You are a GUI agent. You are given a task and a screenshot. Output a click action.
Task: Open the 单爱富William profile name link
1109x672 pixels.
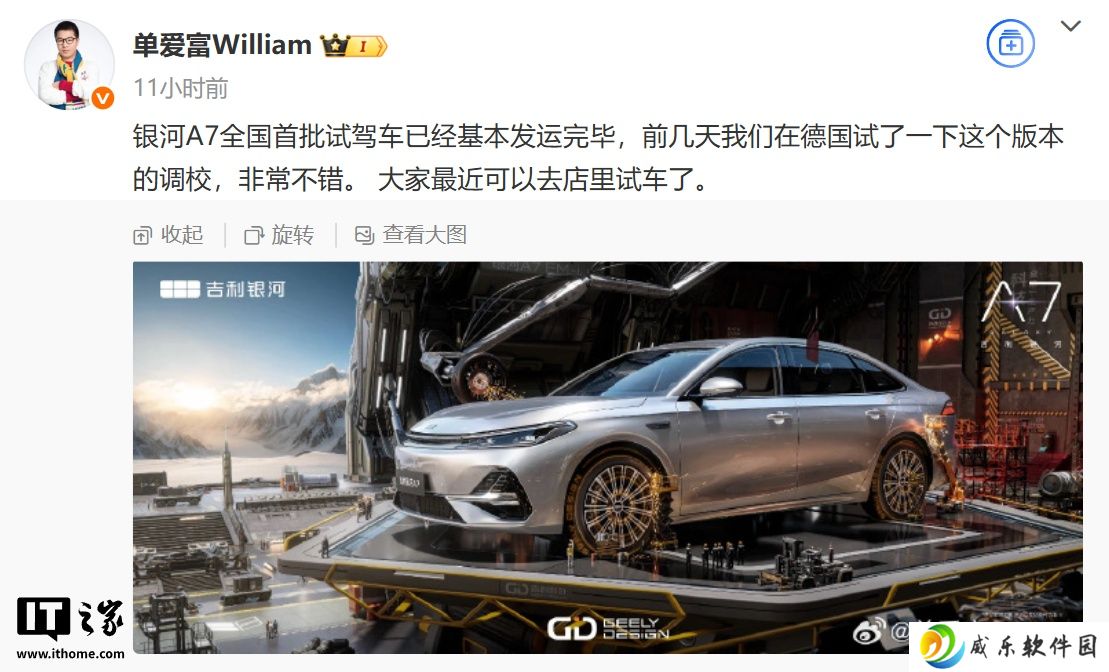(222, 45)
